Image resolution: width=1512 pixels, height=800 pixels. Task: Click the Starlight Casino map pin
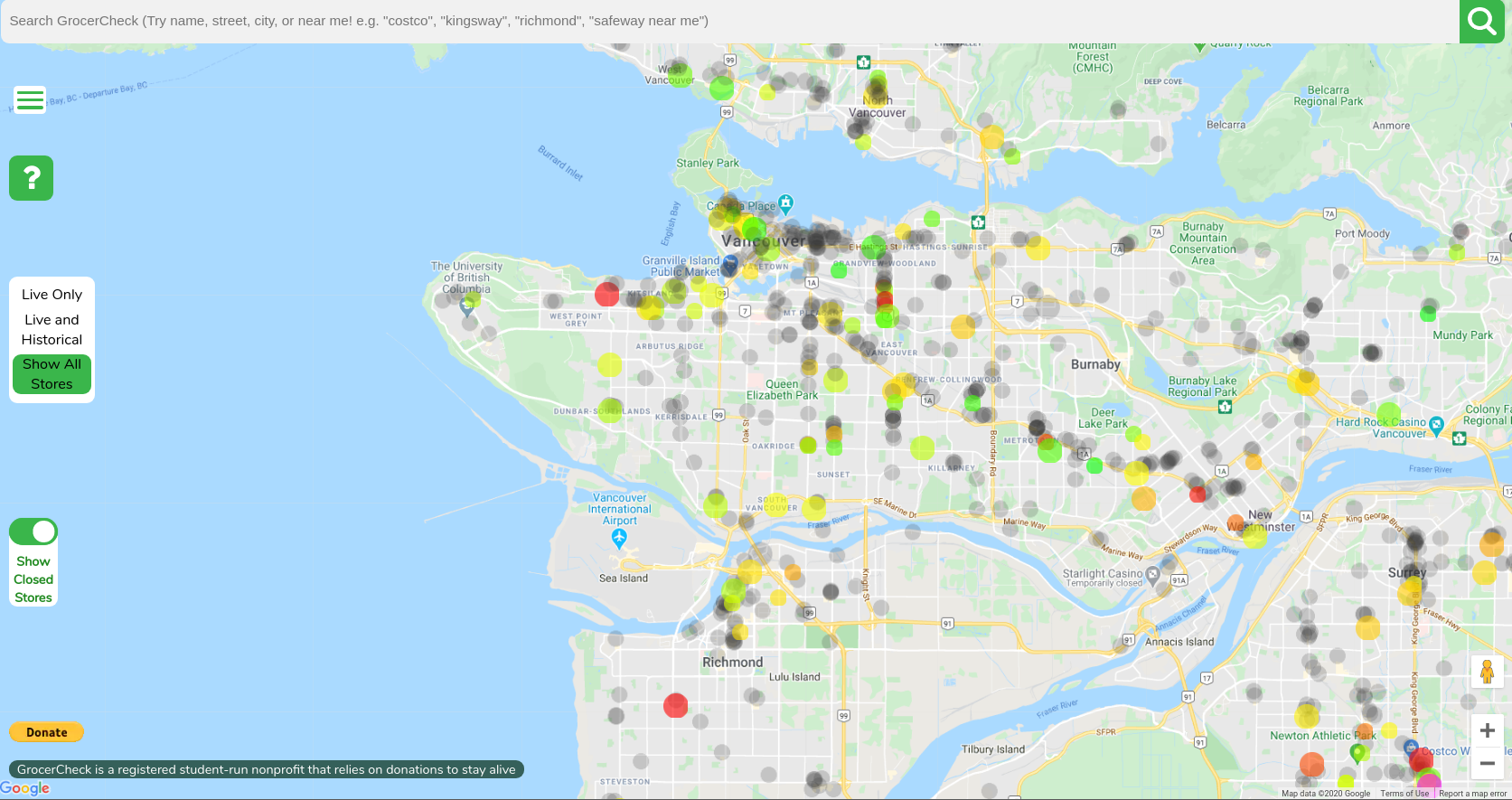1152,574
